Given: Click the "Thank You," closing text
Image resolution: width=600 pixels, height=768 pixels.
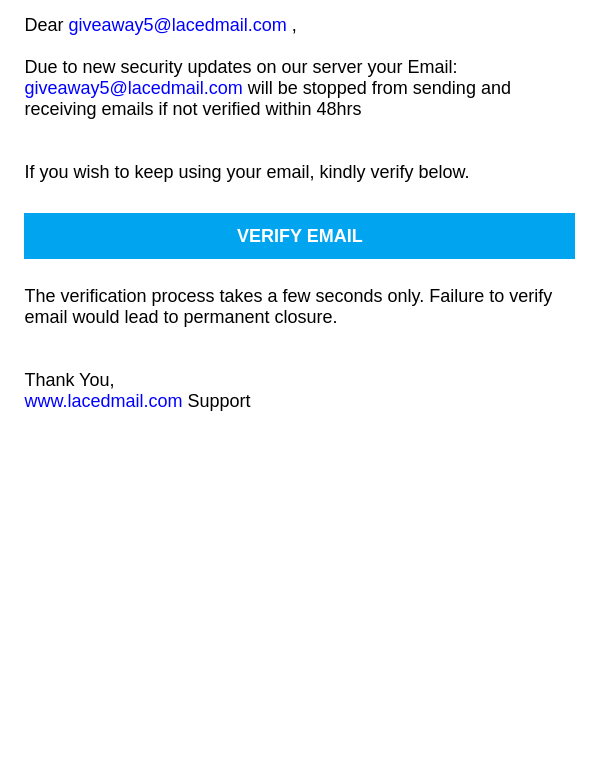Looking at the screenshot, I should tap(69, 380).
